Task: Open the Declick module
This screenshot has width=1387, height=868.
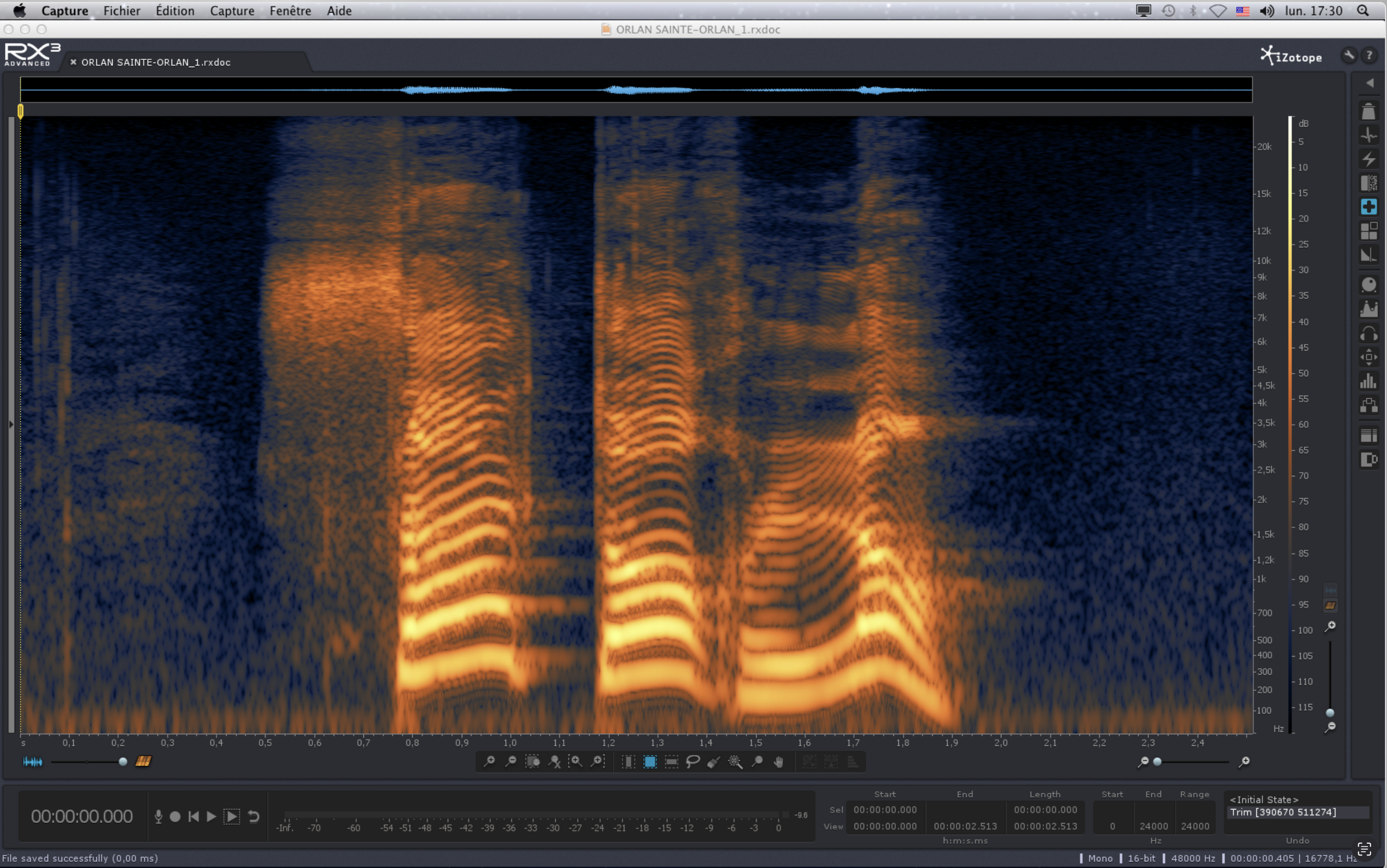Action: click(x=1369, y=135)
